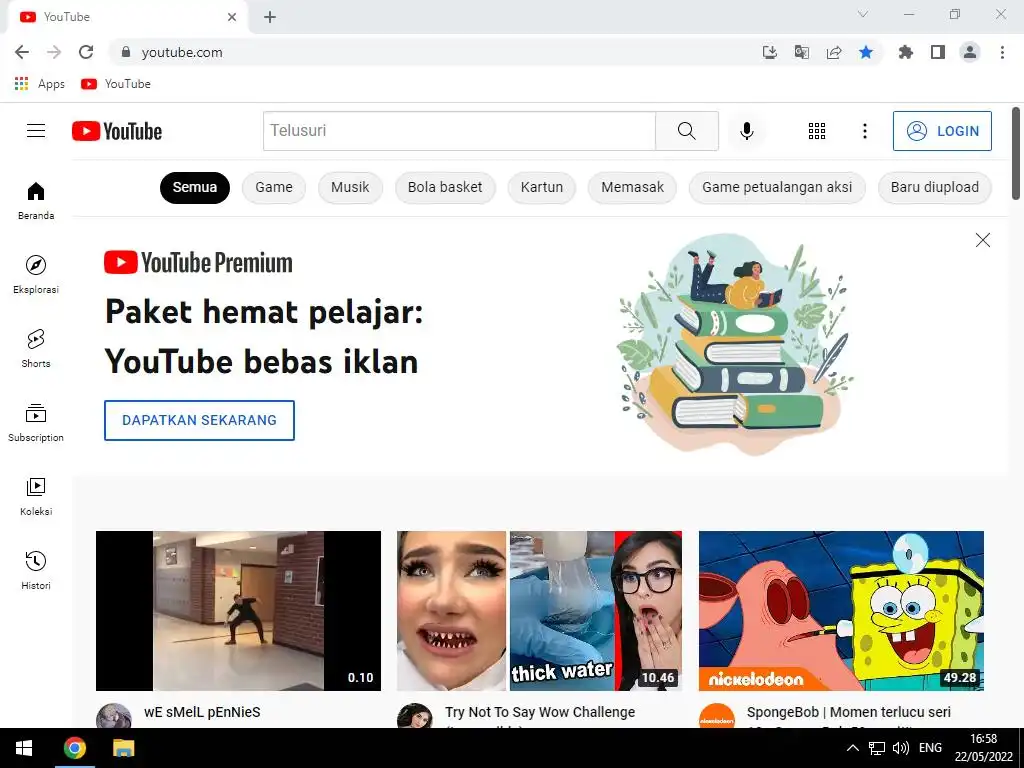Click the YouTube logo in the header
The image size is (1024, 768).
click(117, 131)
